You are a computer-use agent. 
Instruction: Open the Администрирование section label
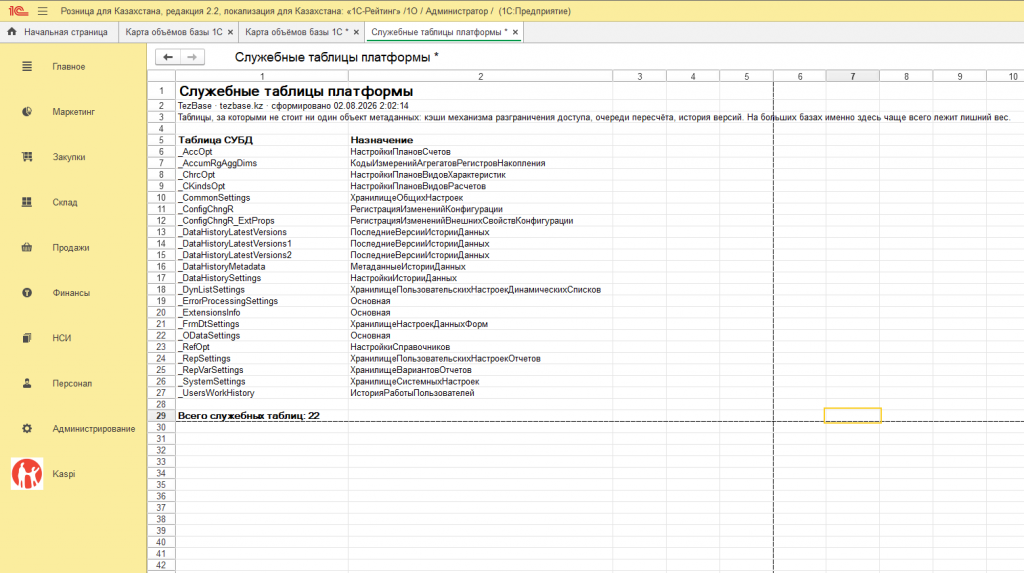(94, 429)
